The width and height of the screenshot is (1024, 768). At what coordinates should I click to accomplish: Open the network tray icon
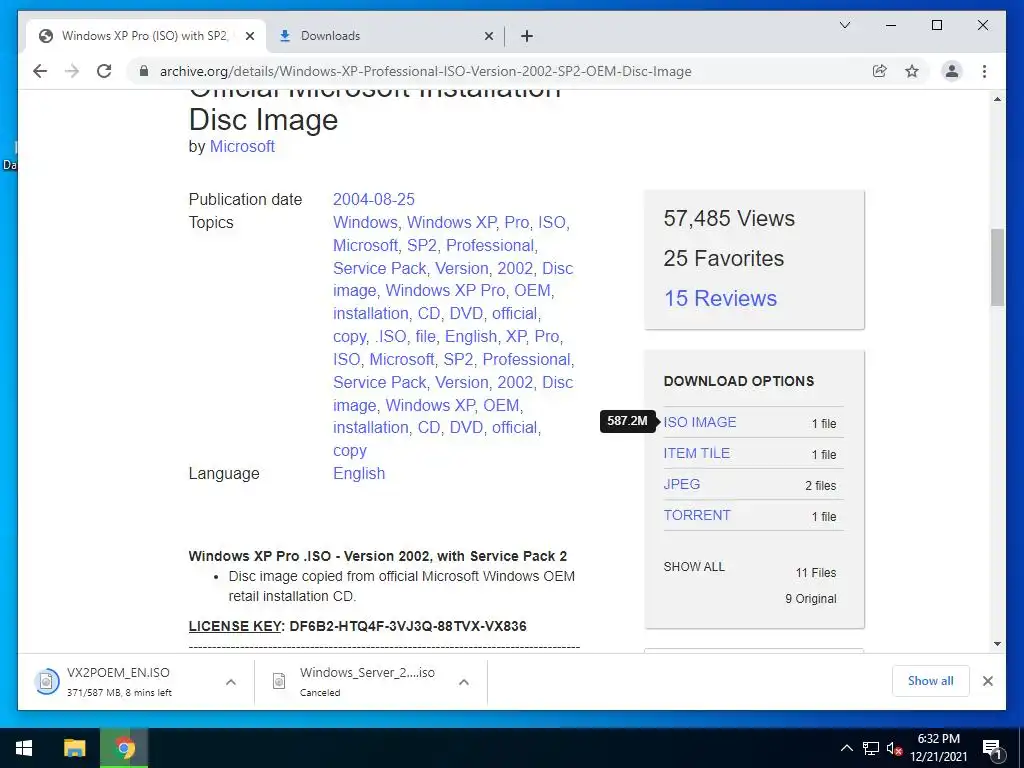point(871,748)
